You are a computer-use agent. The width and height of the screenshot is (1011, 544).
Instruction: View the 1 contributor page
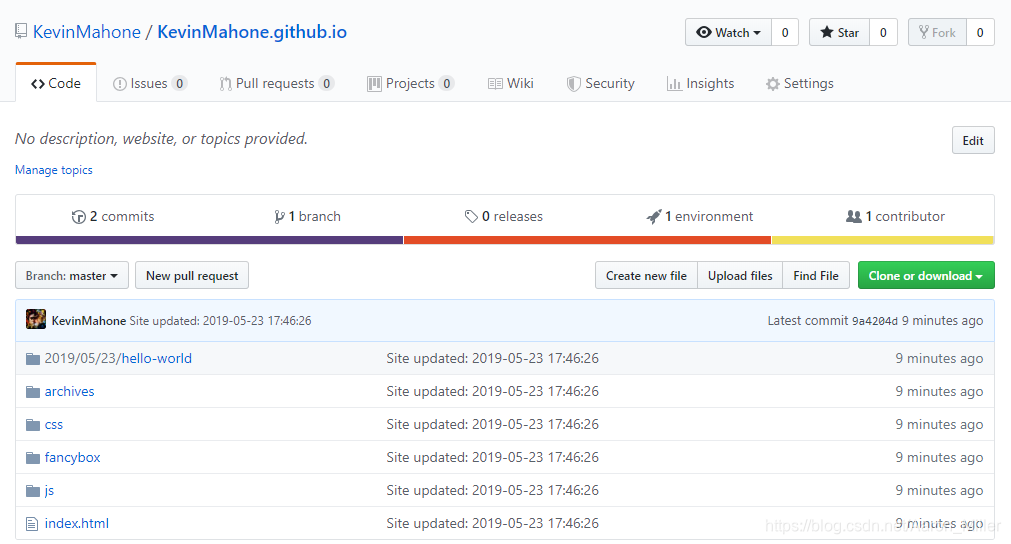click(895, 217)
